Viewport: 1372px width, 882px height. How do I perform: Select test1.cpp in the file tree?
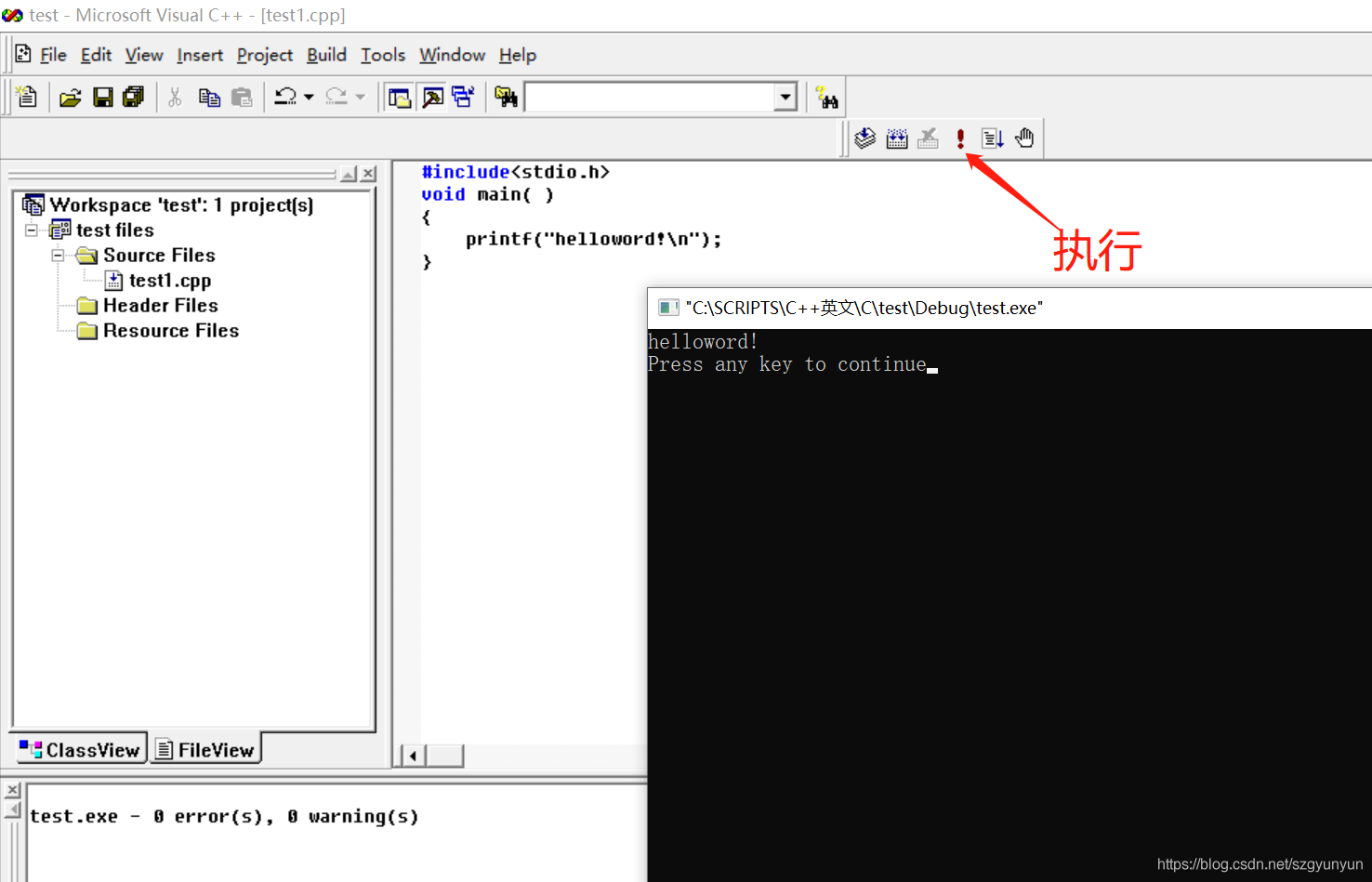tap(170, 280)
